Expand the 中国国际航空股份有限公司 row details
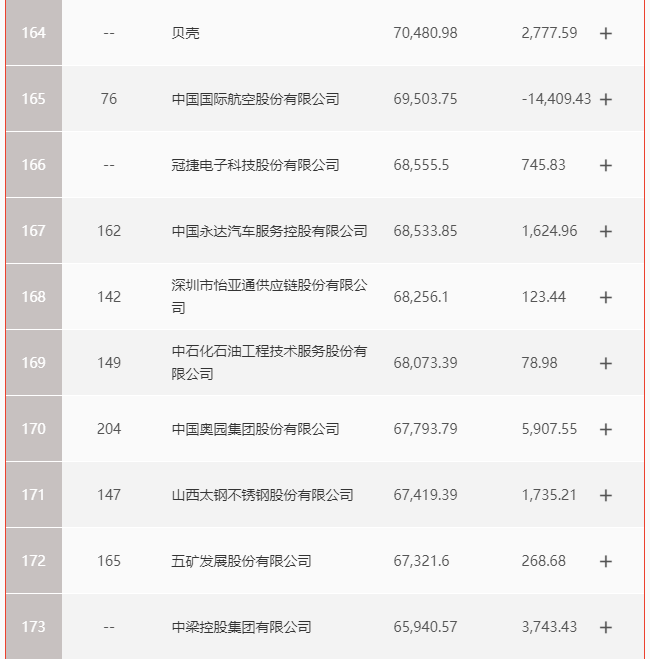 pos(605,99)
